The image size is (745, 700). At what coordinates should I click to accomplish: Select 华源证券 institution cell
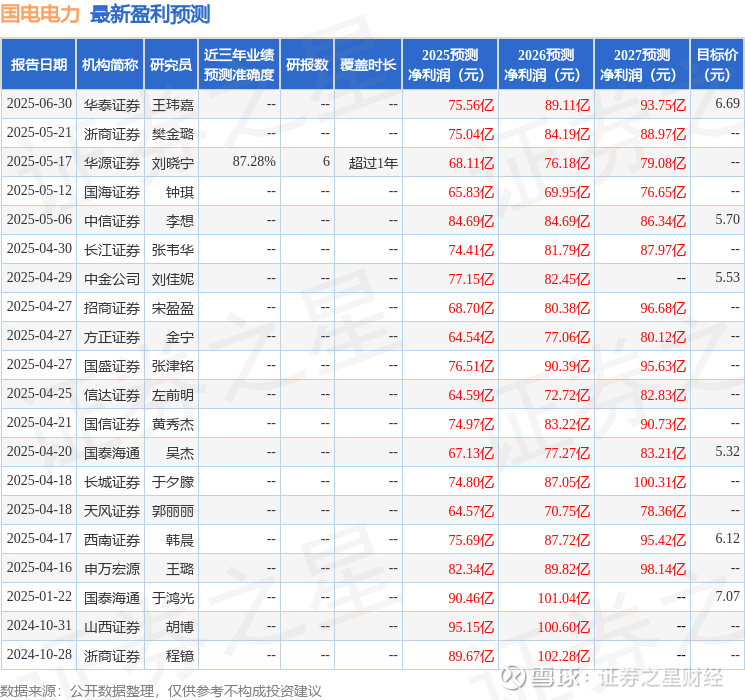point(112,163)
